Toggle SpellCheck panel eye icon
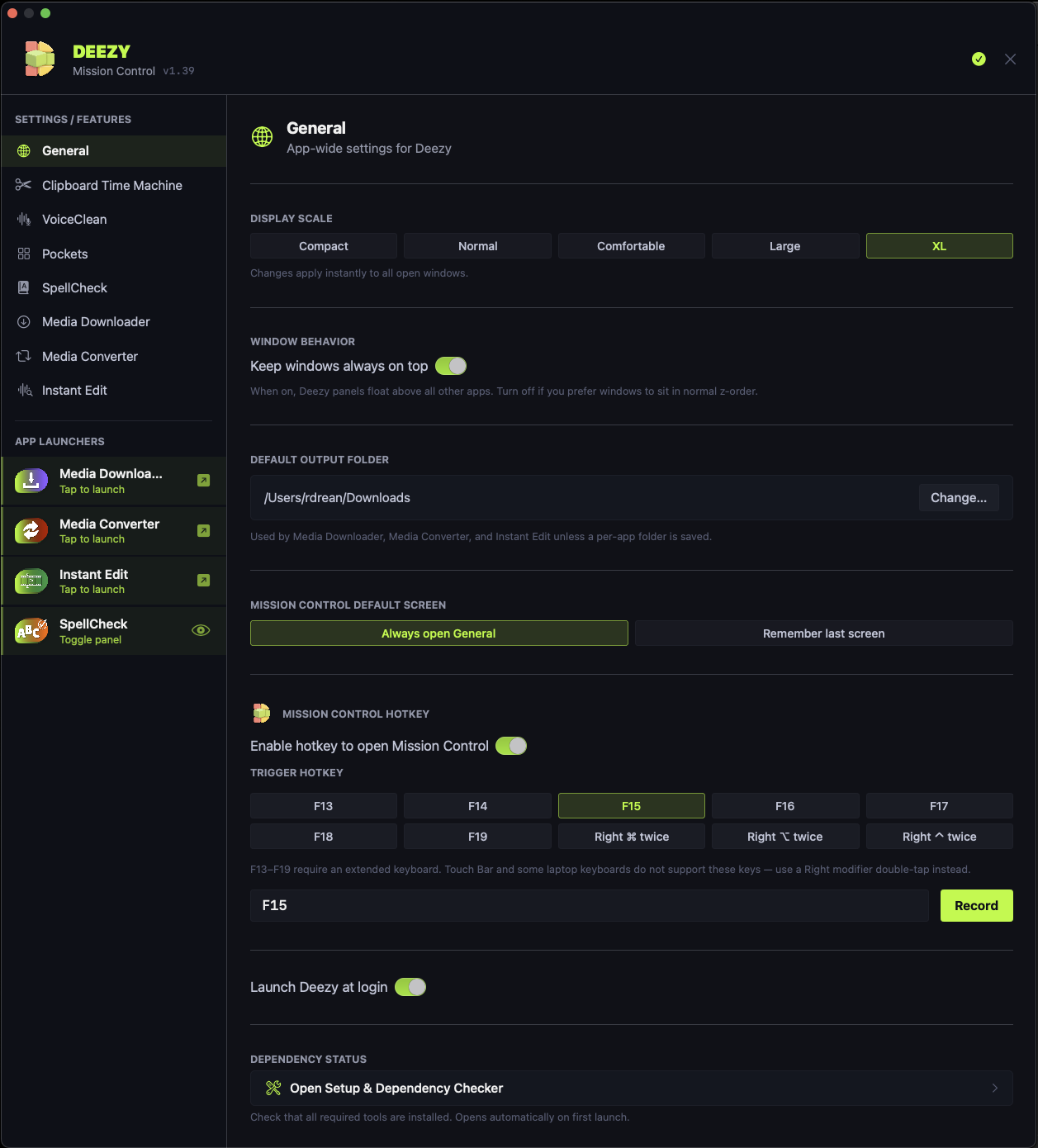The image size is (1038, 1148). (x=201, y=630)
